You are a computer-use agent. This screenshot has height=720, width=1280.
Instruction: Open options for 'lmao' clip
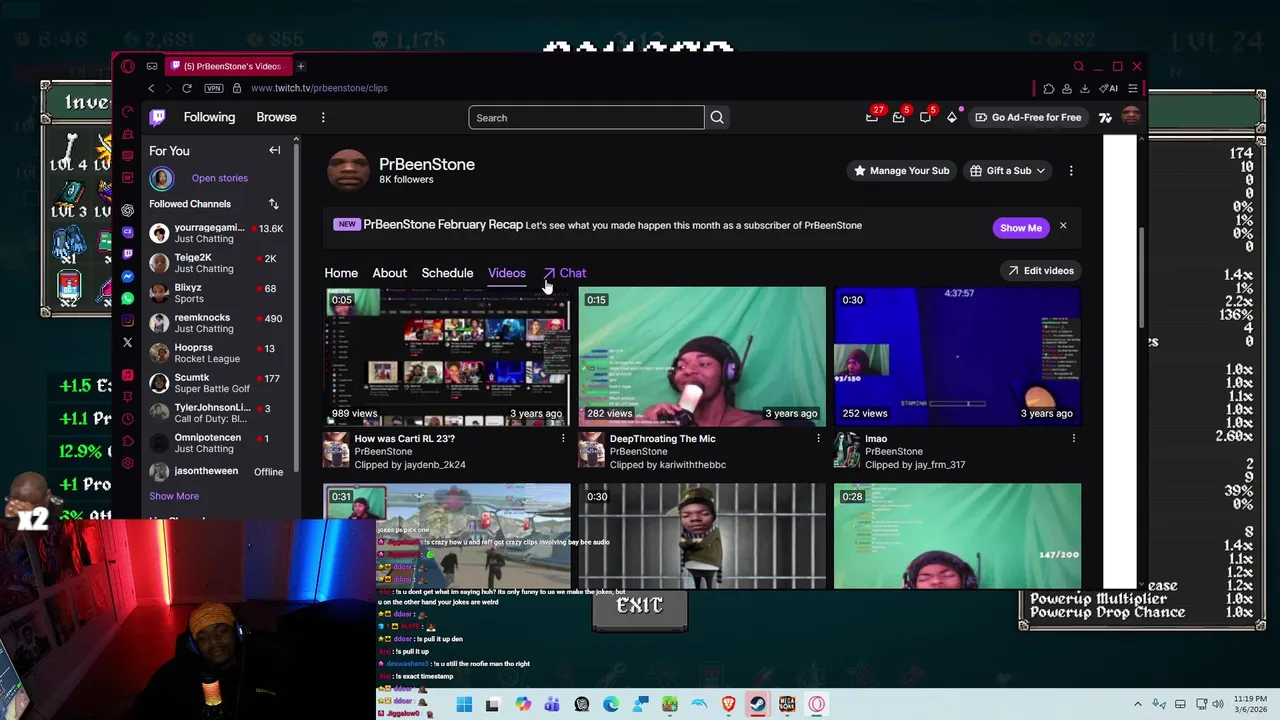1073,438
